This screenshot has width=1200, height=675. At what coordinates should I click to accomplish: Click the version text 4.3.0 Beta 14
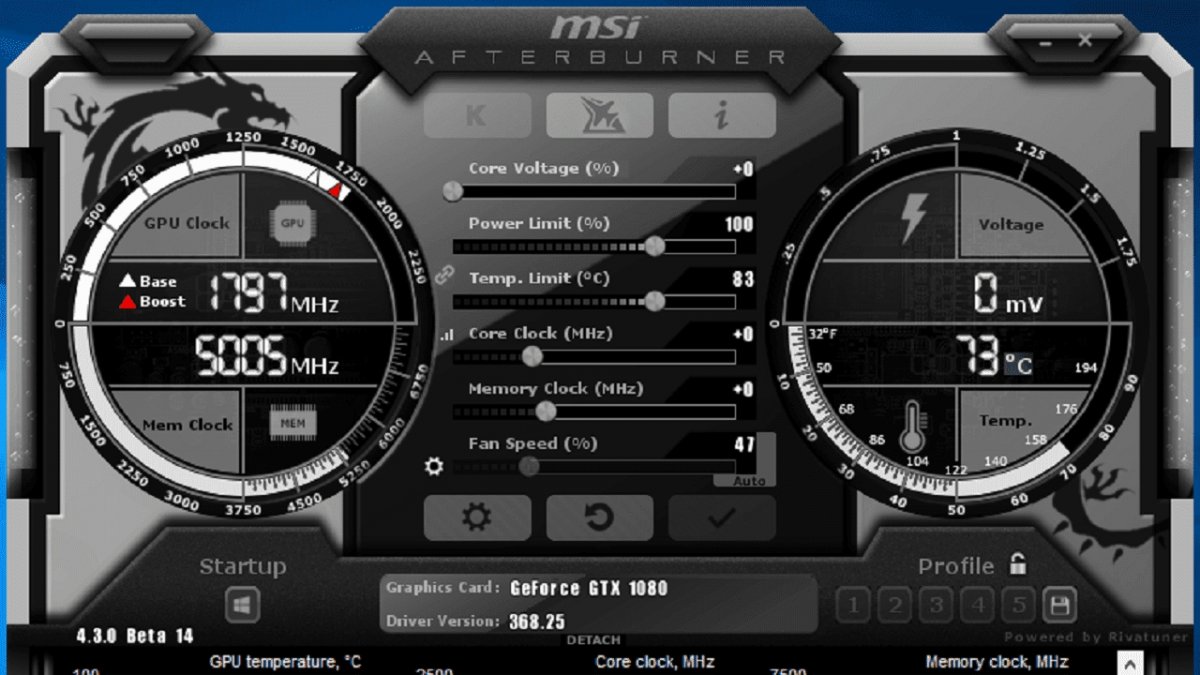135,636
